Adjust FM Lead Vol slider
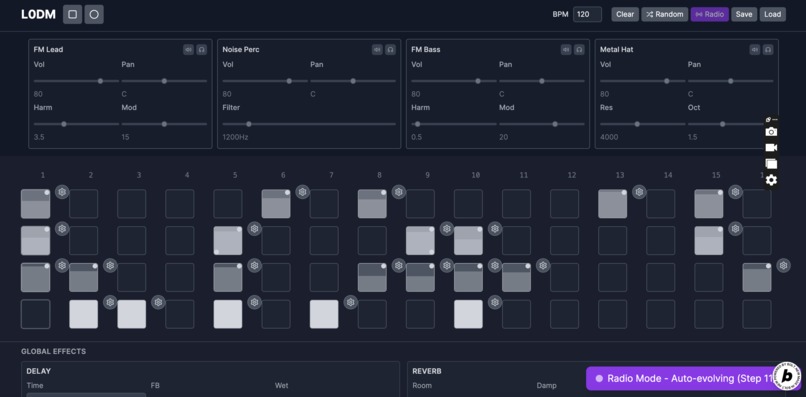Screen dimensions: 806x397 coord(76,81)
